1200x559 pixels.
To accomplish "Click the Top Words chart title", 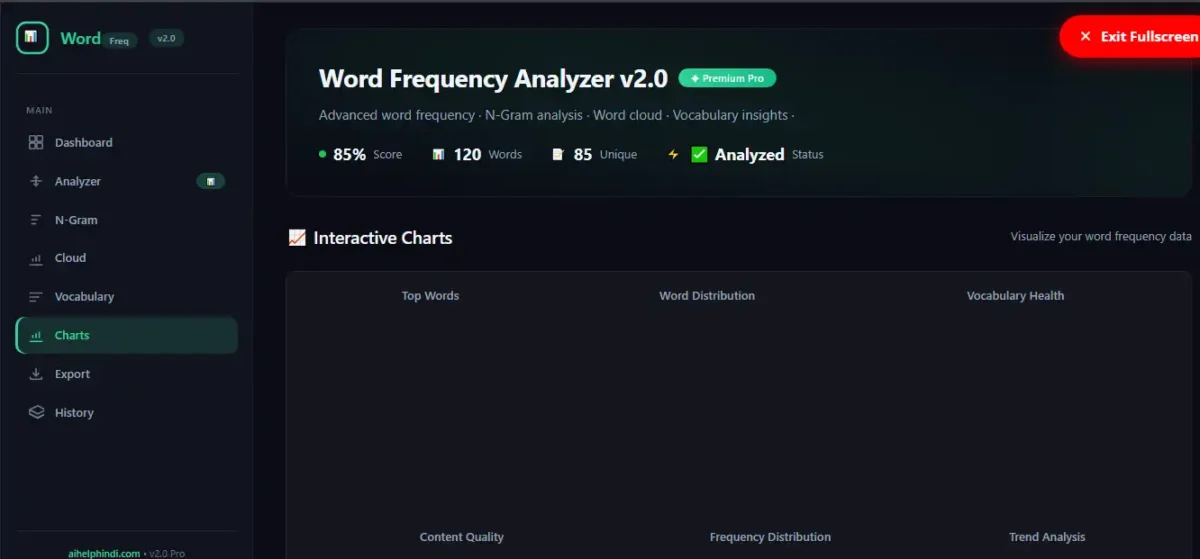I will click(430, 296).
